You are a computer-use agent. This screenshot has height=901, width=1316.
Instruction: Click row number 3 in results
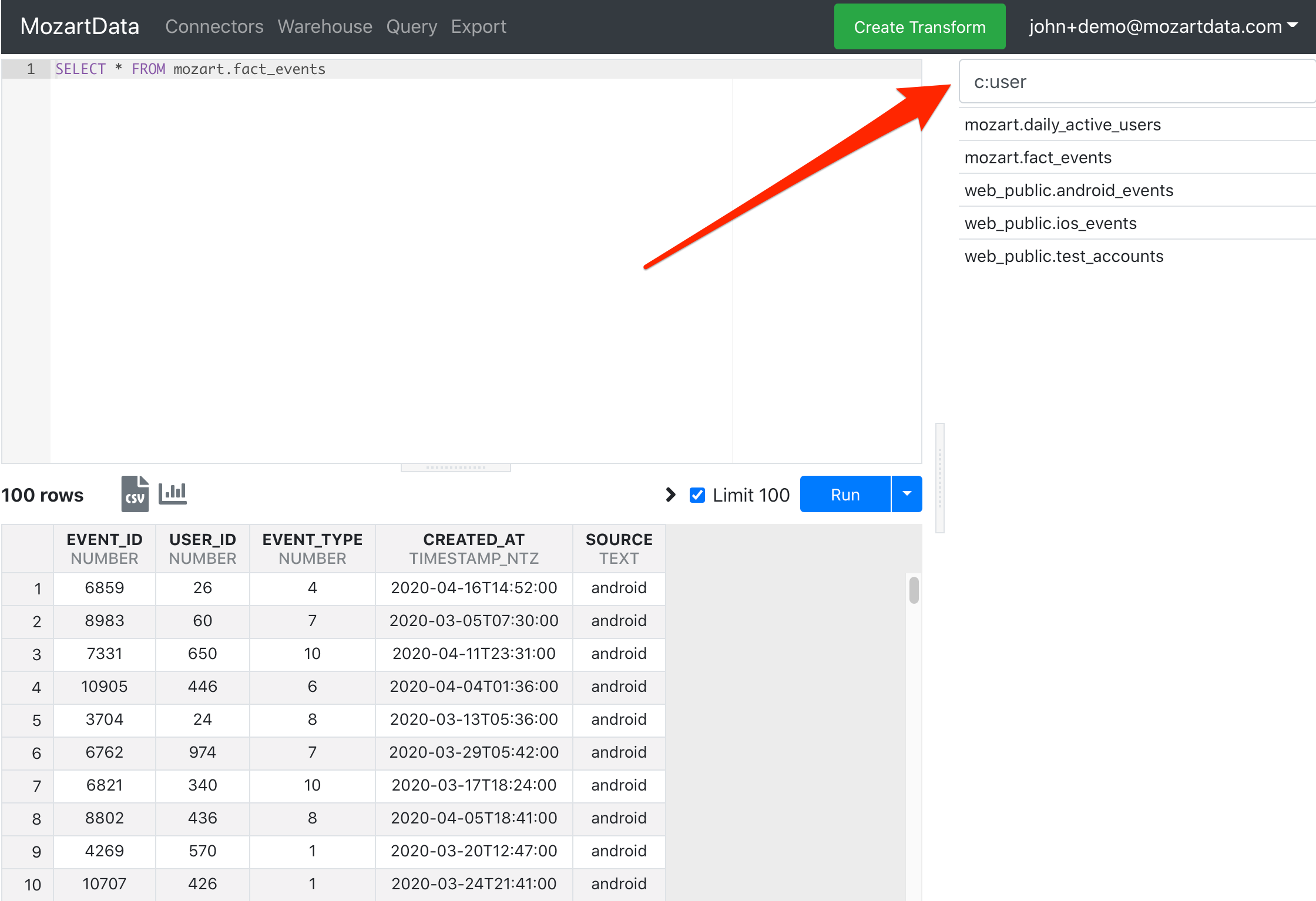click(x=28, y=654)
